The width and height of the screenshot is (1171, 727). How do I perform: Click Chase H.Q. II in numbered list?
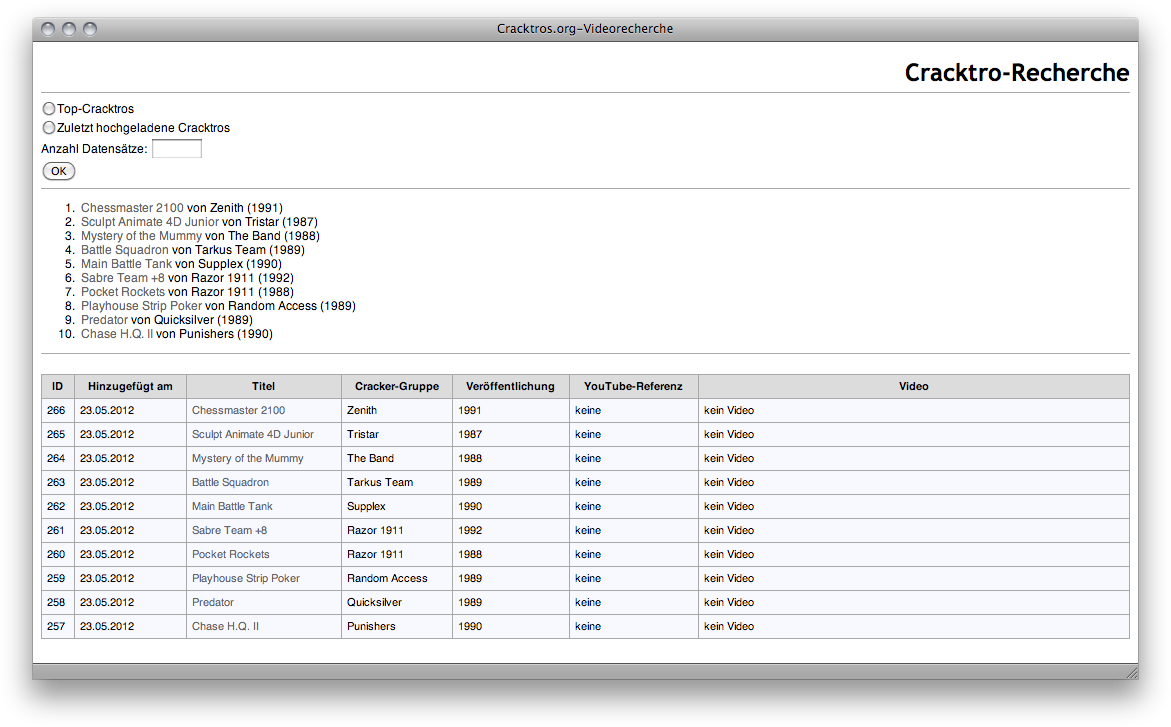pyautogui.click(x=116, y=334)
